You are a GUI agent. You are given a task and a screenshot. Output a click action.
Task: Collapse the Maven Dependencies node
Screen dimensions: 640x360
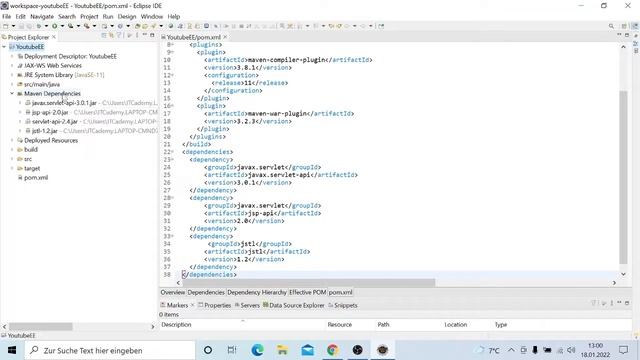point(12,93)
